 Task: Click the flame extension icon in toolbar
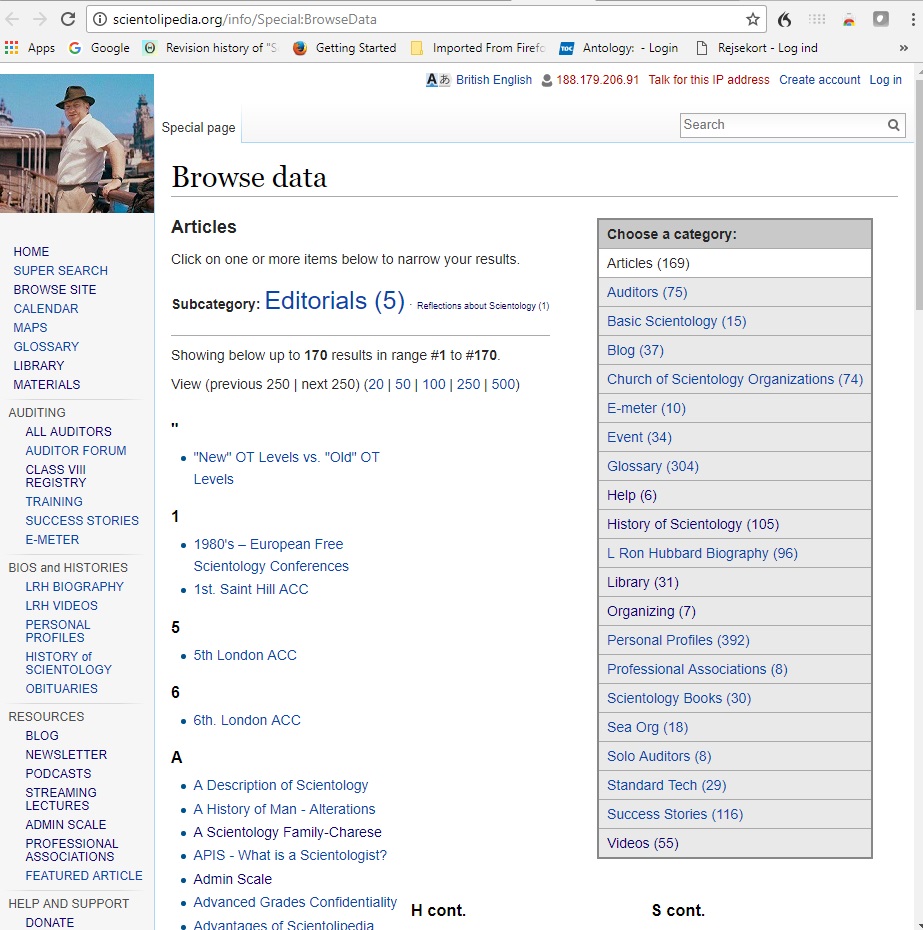[x=785, y=19]
